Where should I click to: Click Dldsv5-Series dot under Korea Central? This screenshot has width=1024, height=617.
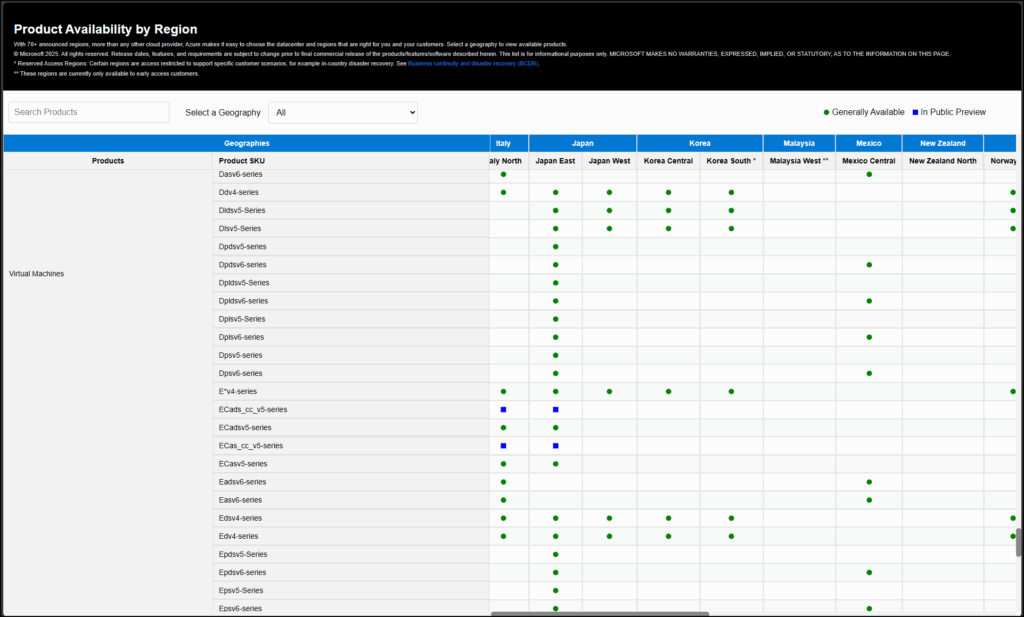pyautogui.click(x=668, y=211)
